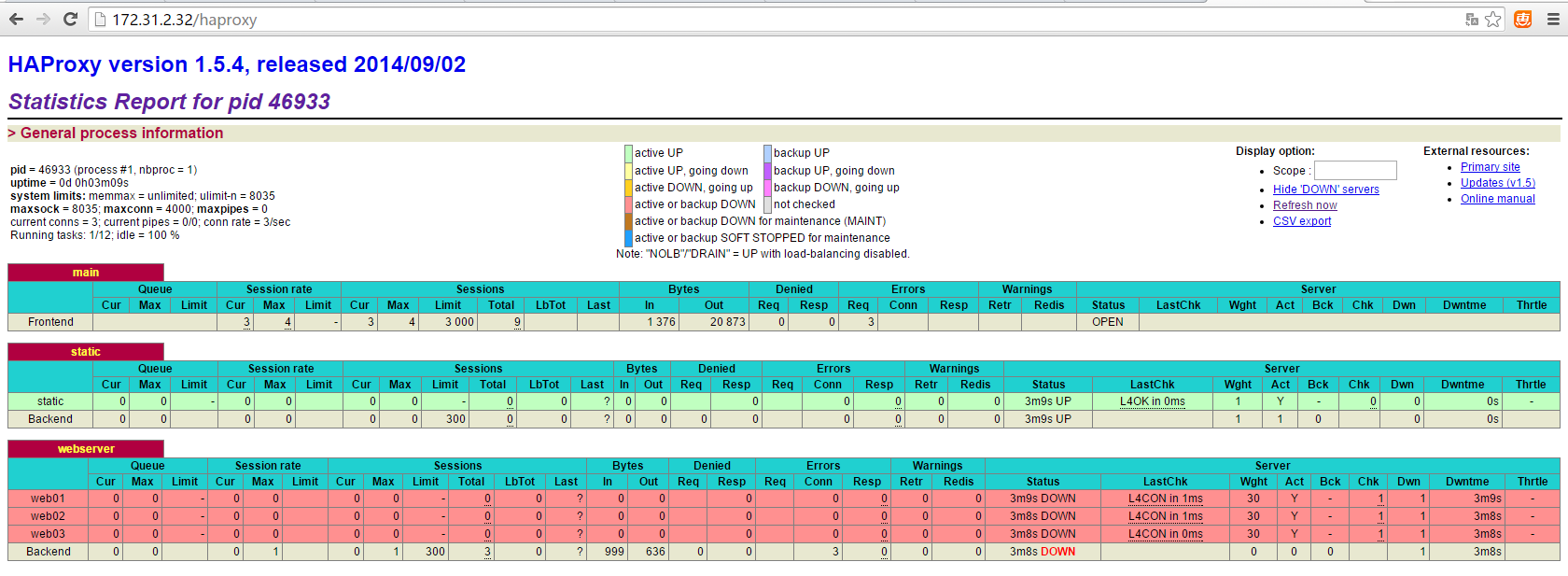1568x576 pixels.
Task: Click the active UP green legend swatch
Action: click(x=628, y=153)
